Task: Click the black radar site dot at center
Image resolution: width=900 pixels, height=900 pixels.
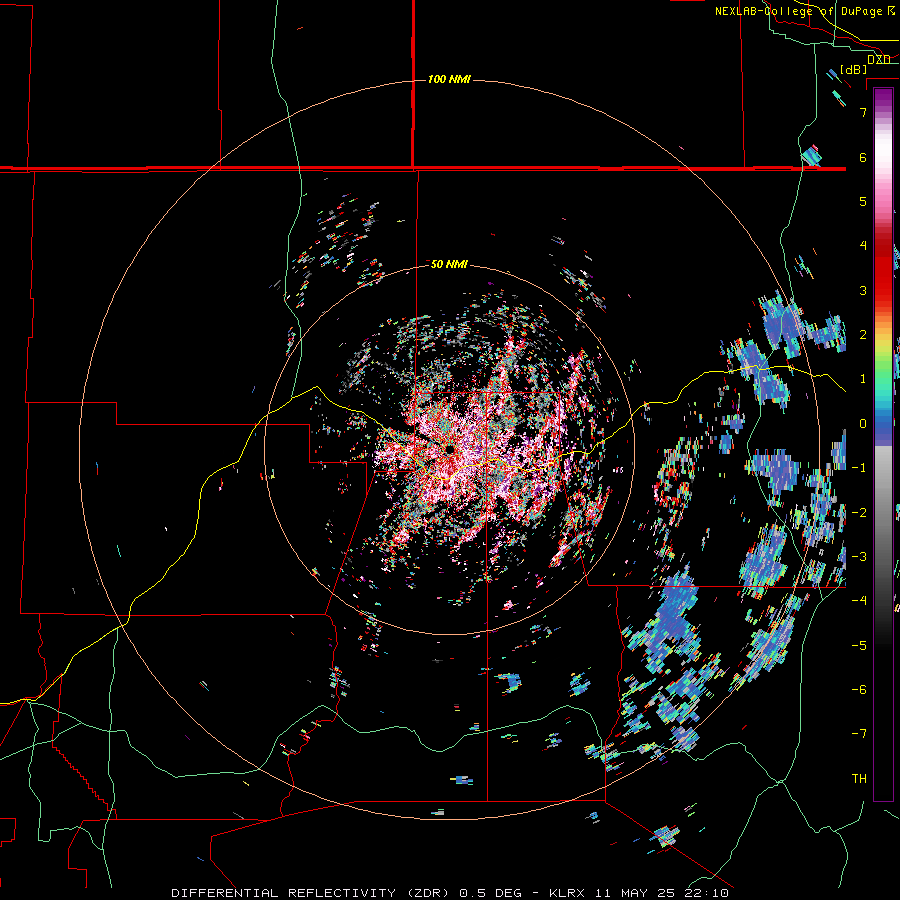Action: (449, 449)
